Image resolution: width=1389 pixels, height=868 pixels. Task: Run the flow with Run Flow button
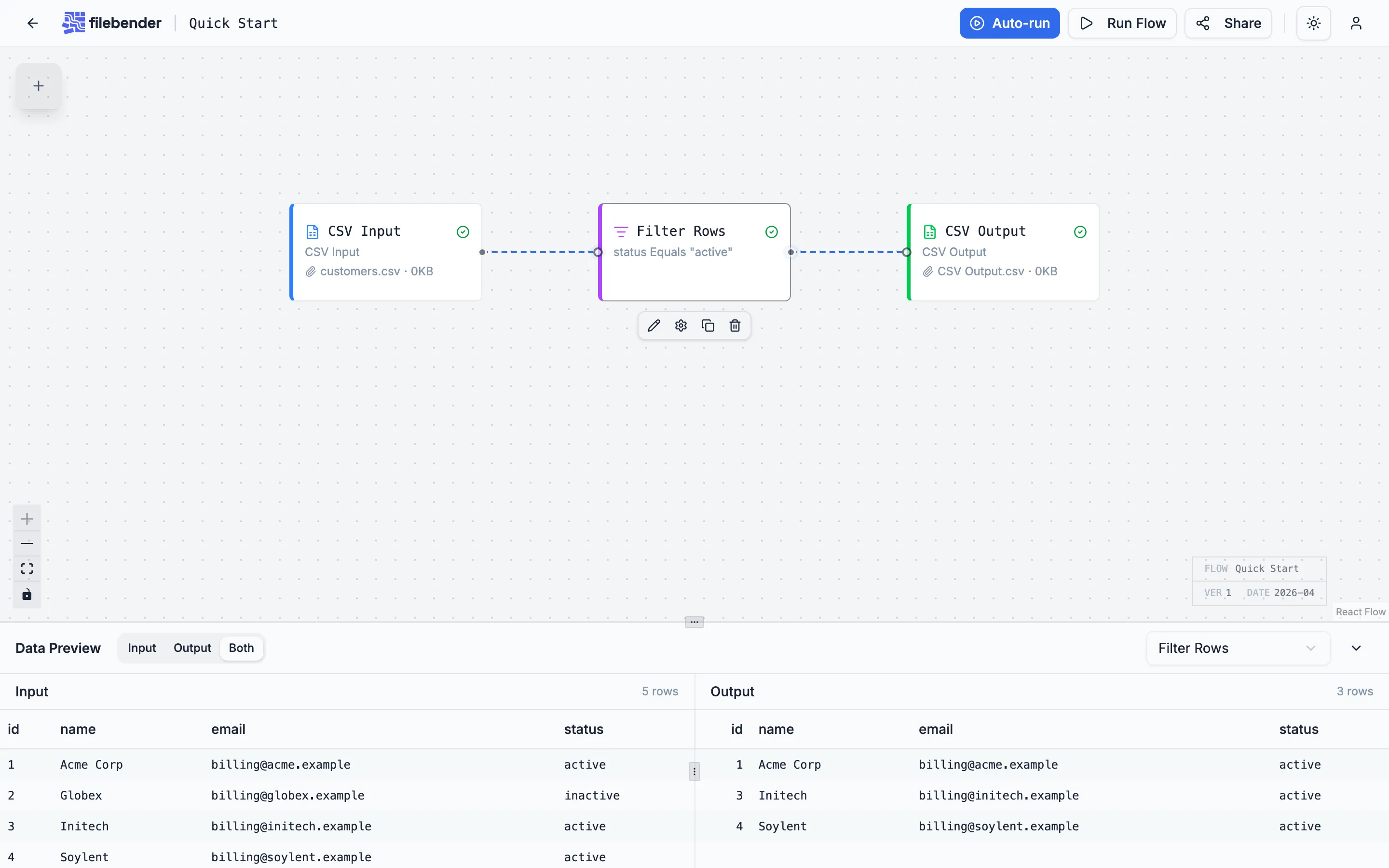[x=1122, y=23]
